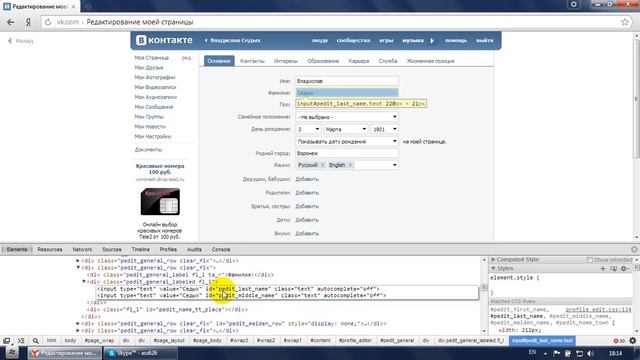Click the browser address bar
Screen dimensions: 640x360
[x=335, y=22]
